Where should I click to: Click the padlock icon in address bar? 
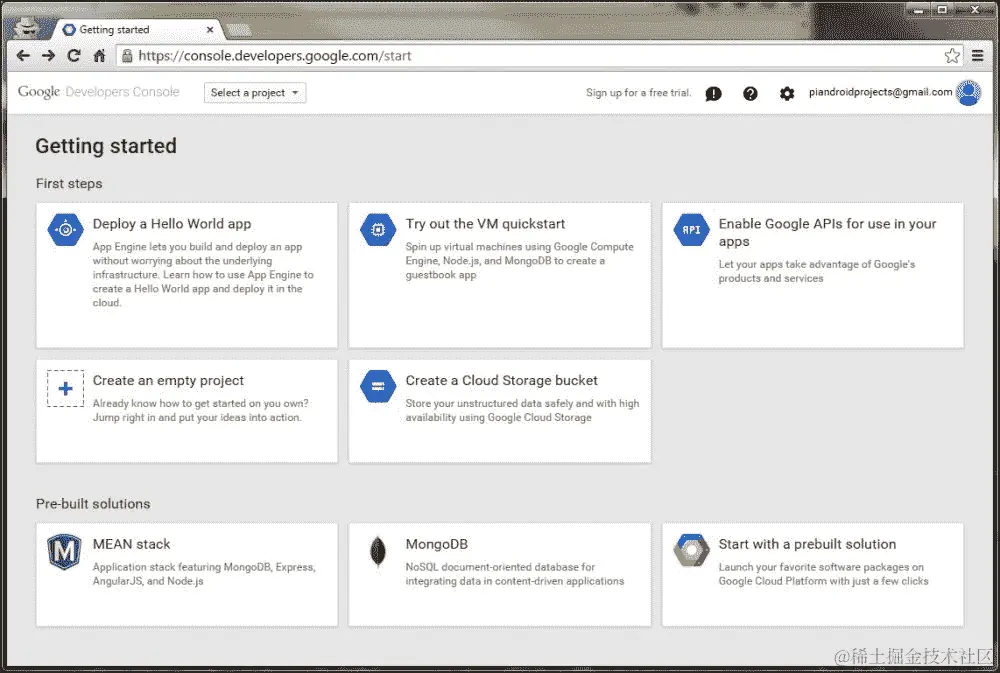point(127,55)
